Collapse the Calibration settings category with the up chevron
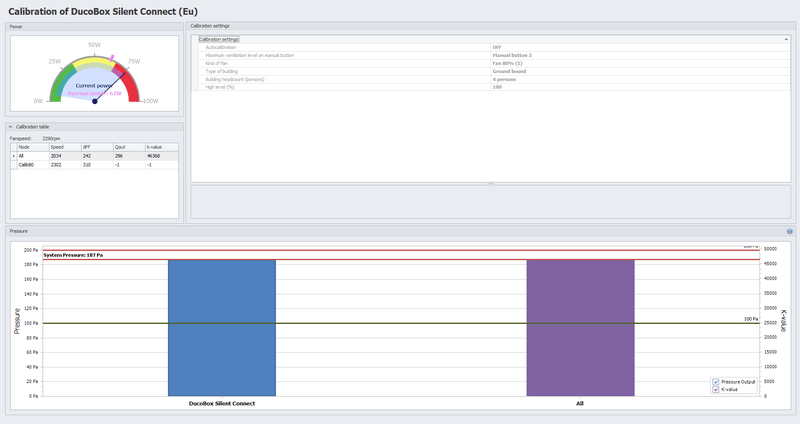800x424 pixels. click(786, 39)
